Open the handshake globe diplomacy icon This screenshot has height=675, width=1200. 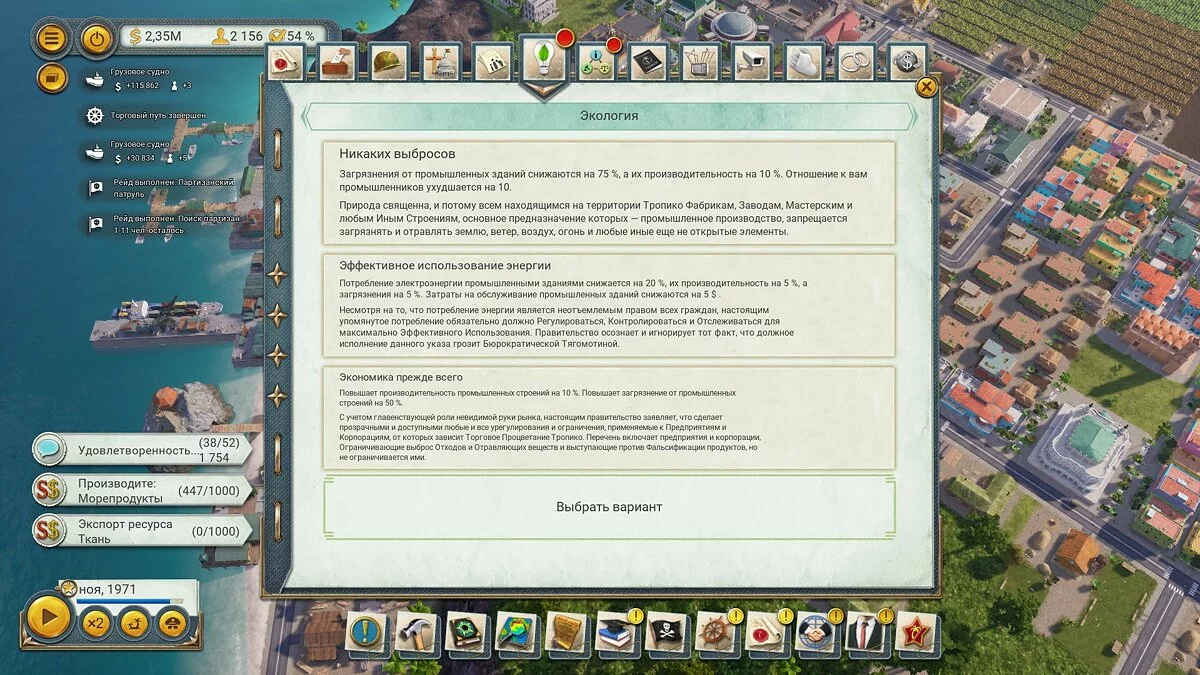pyautogui.click(x=817, y=632)
